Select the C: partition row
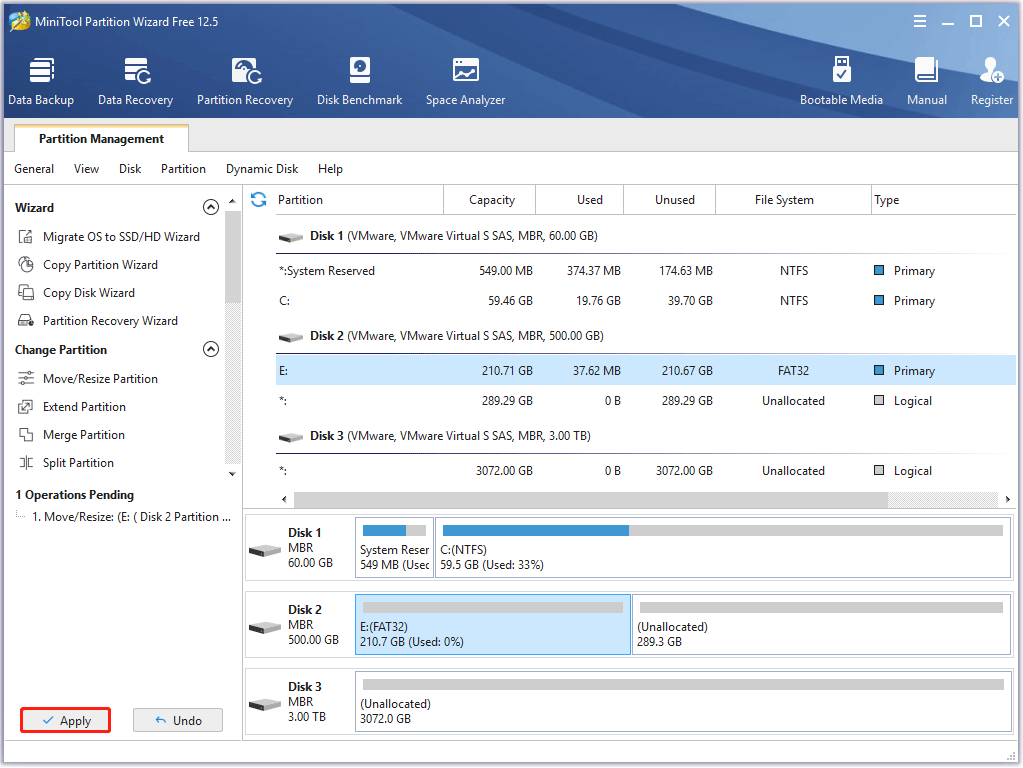The height and width of the screenshot is (768, 1023). point(646,300)
